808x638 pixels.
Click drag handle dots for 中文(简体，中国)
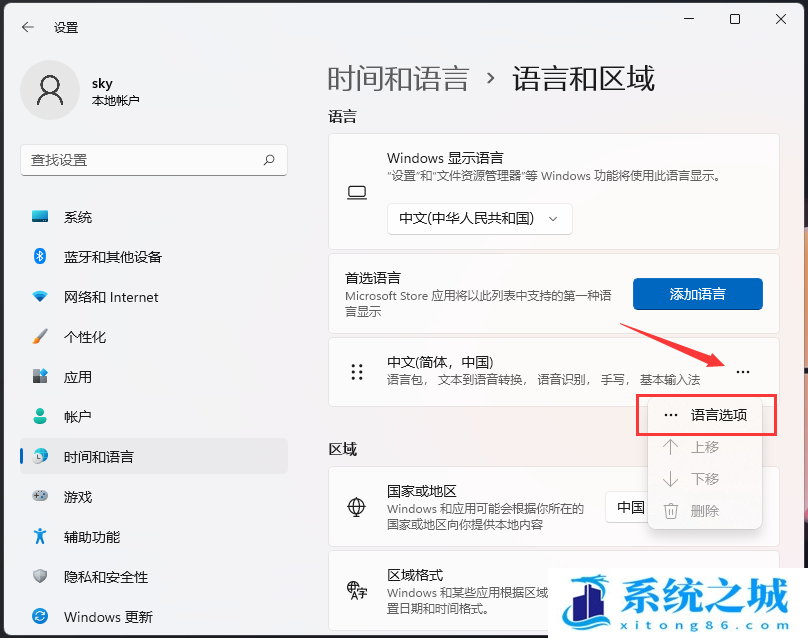click(357, 372)
